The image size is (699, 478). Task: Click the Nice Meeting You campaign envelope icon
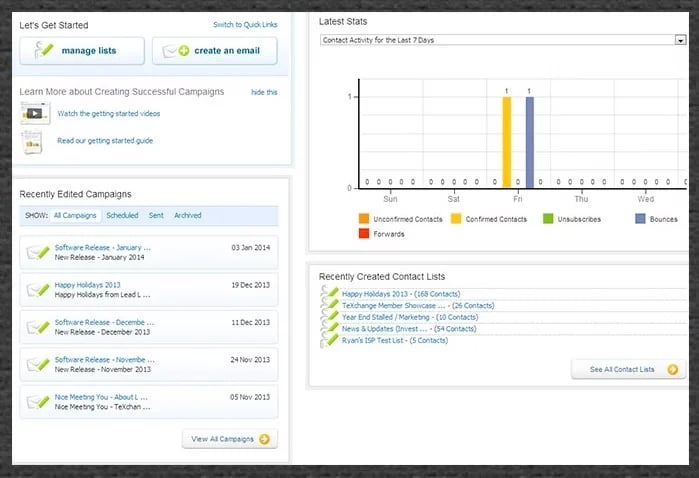[x=38, y=402]
